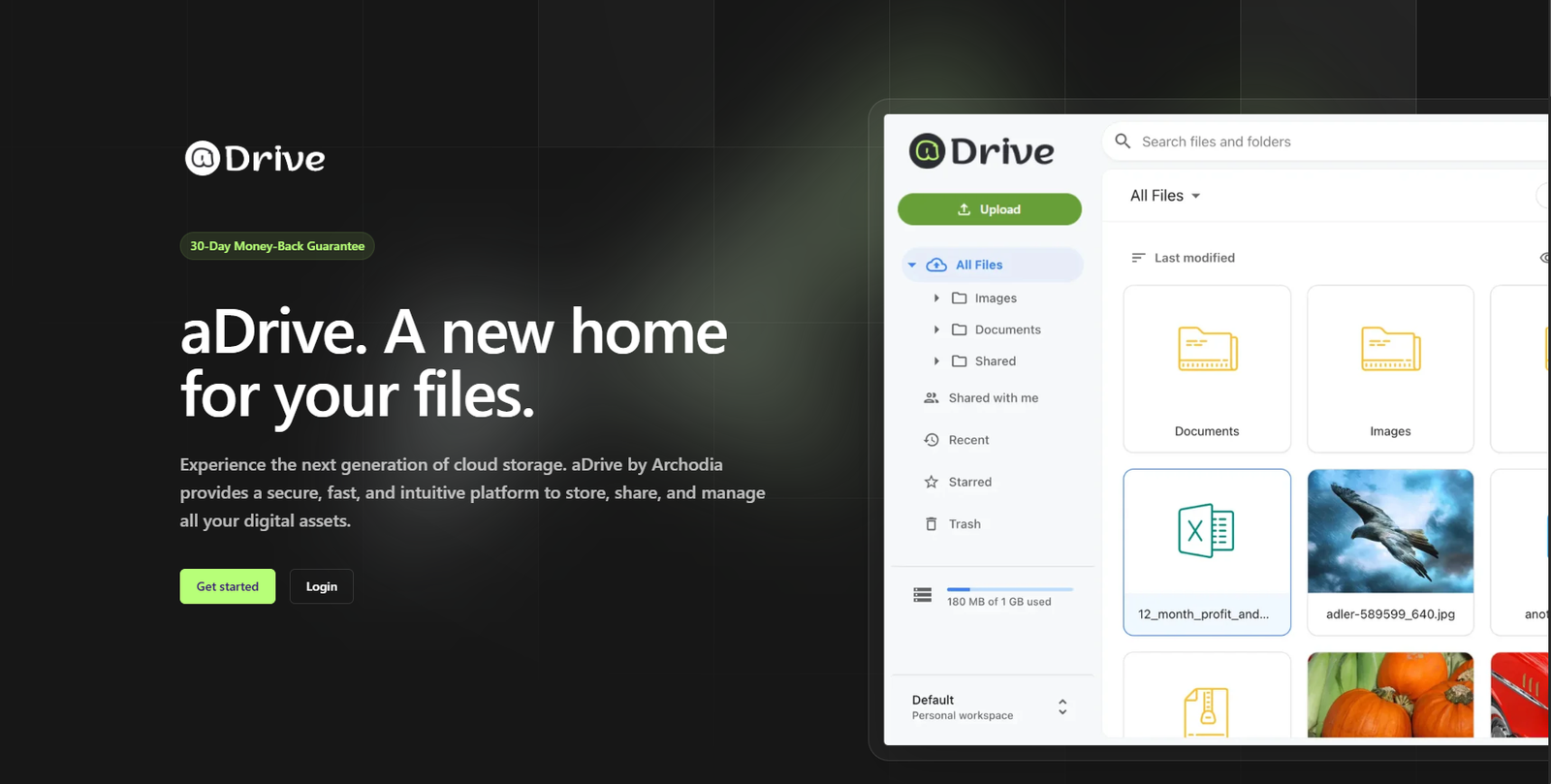1551x784 pixels.
Task: Click the Recent history clock icon
Action: [x=931, y=440]
